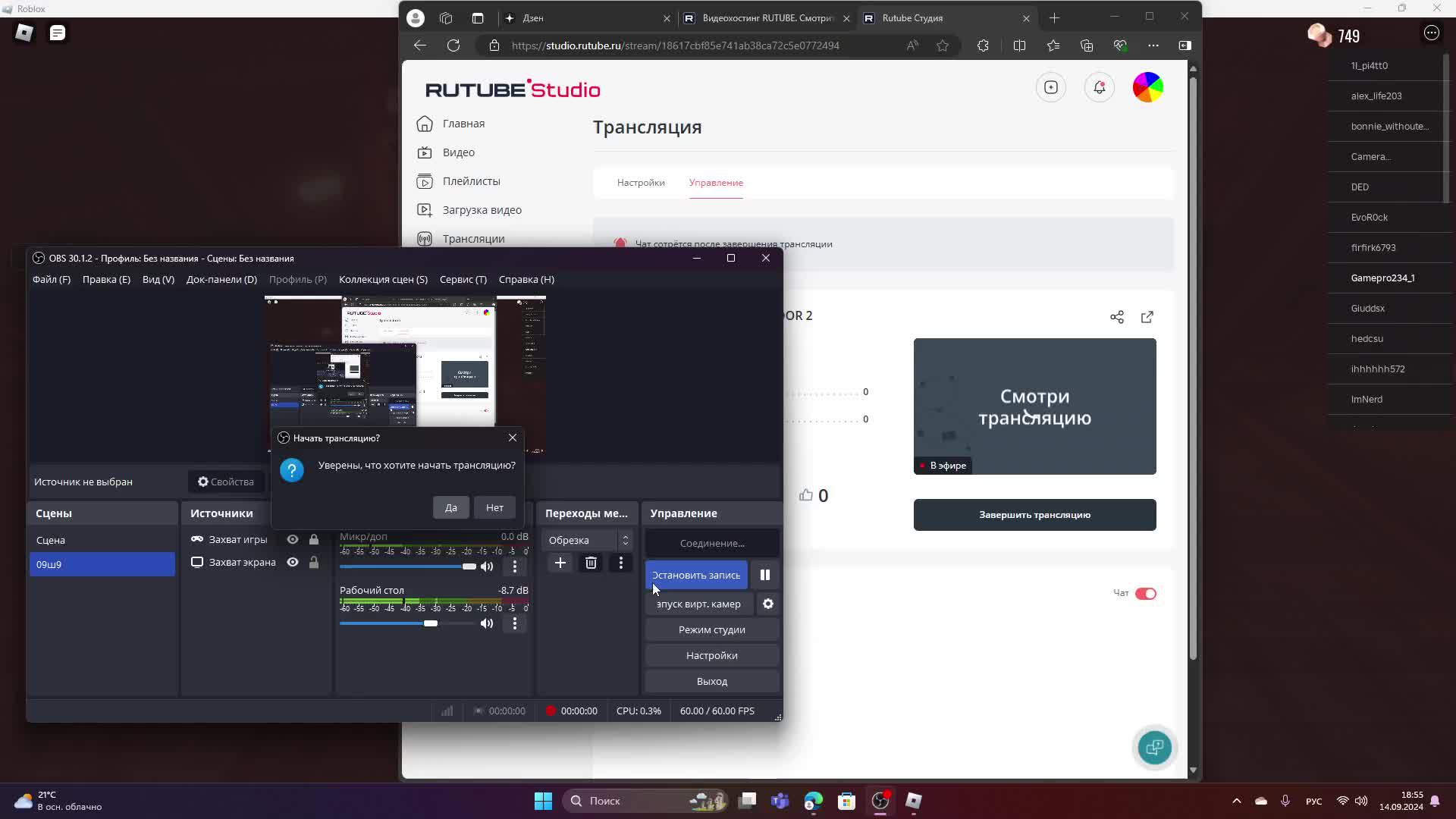Click Завершить трансляцию button
The image size is (1456, 819).
click(1034, 515)
